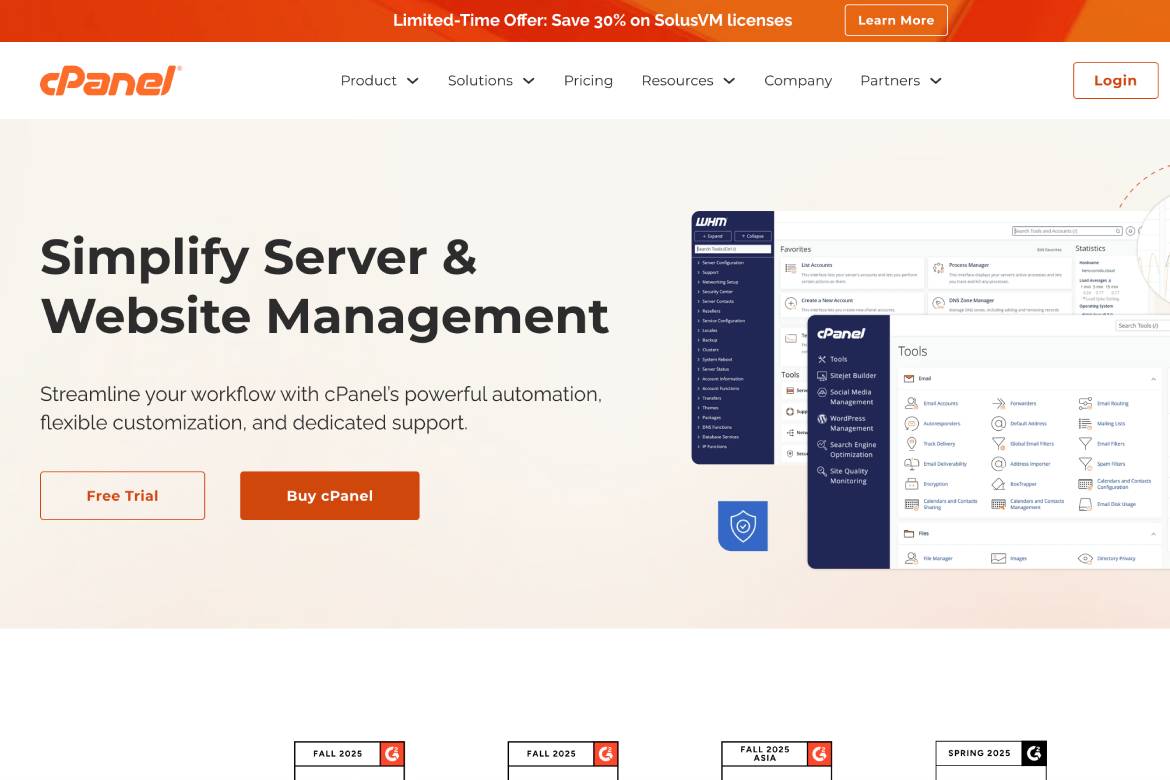Select the Email Accounts tool icon
Image resolution: width=1170 pixels, height=780 pixels.
912,403
